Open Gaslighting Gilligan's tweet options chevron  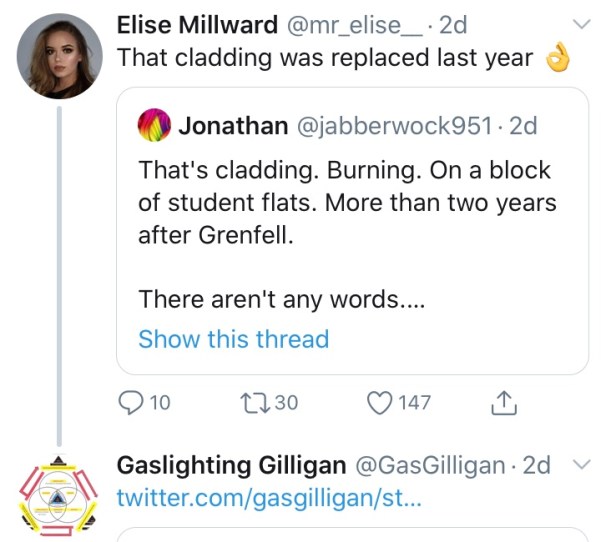click(580, 465)
